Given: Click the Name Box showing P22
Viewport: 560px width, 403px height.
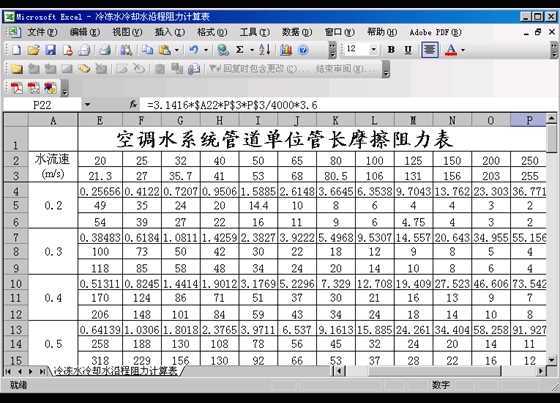Looking at the screenshot, I should [42, 105].
